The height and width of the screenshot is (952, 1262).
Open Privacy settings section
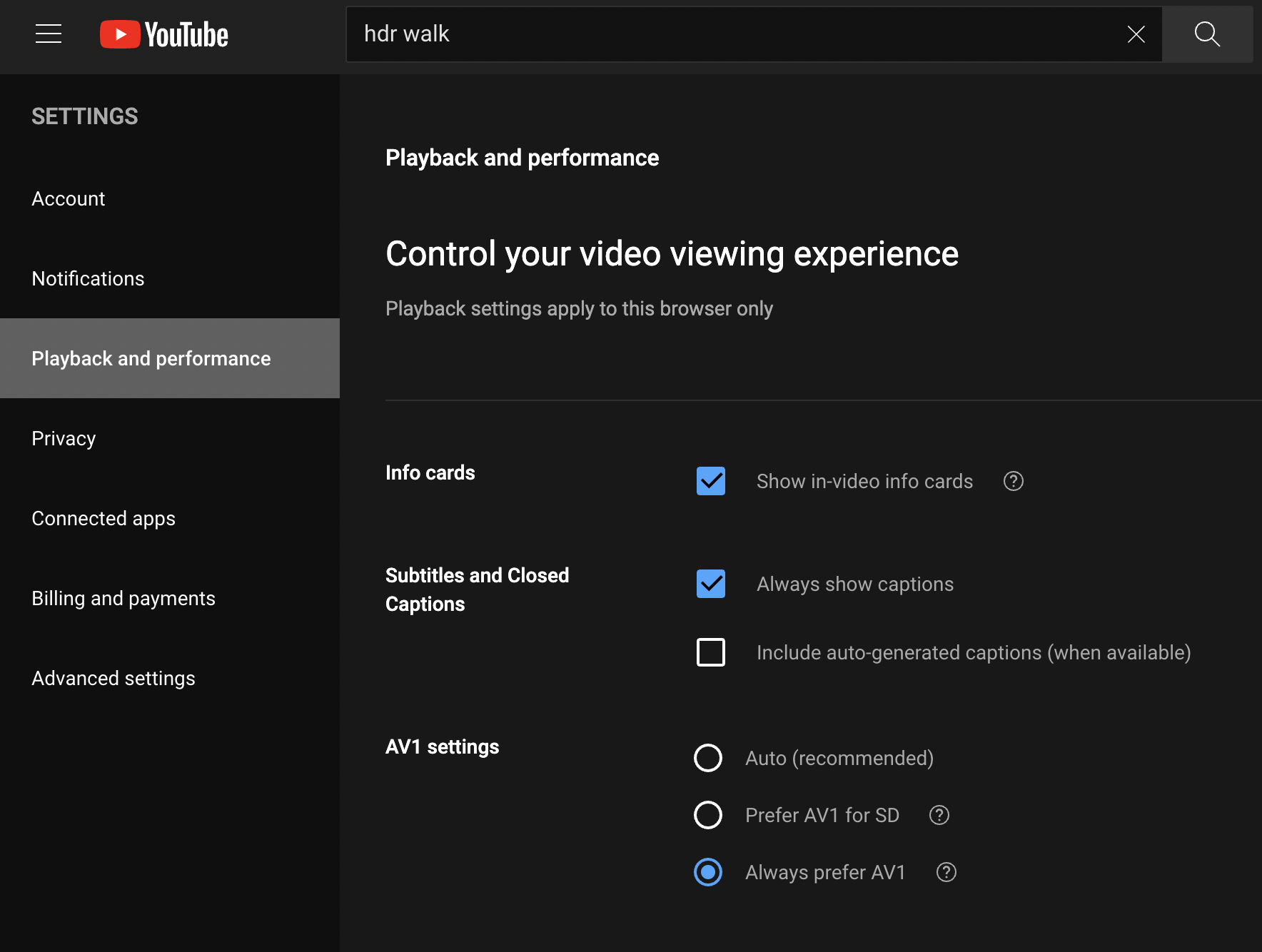(64, 439)
